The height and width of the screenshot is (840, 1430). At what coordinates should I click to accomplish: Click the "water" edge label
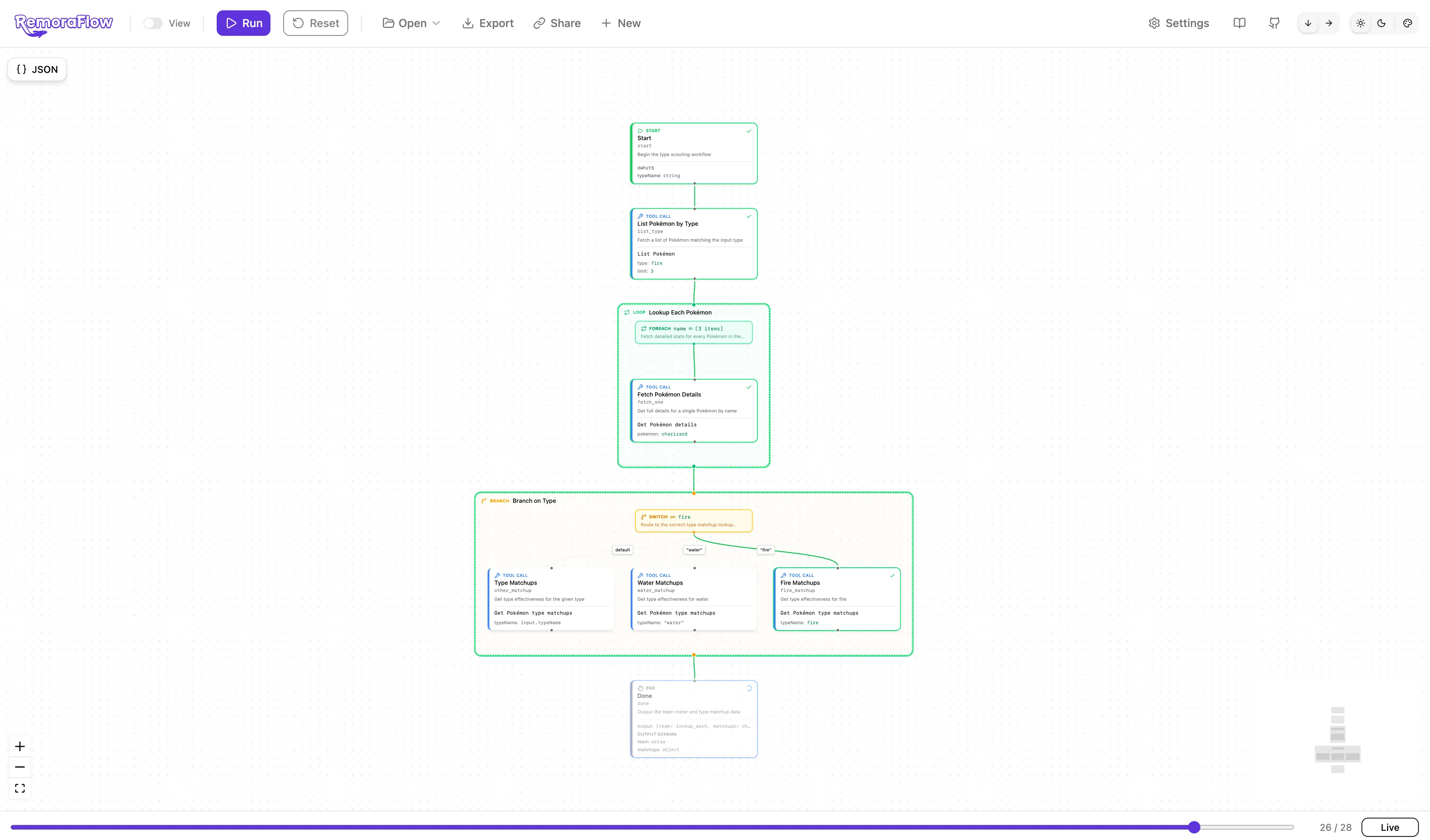(694, 550)
